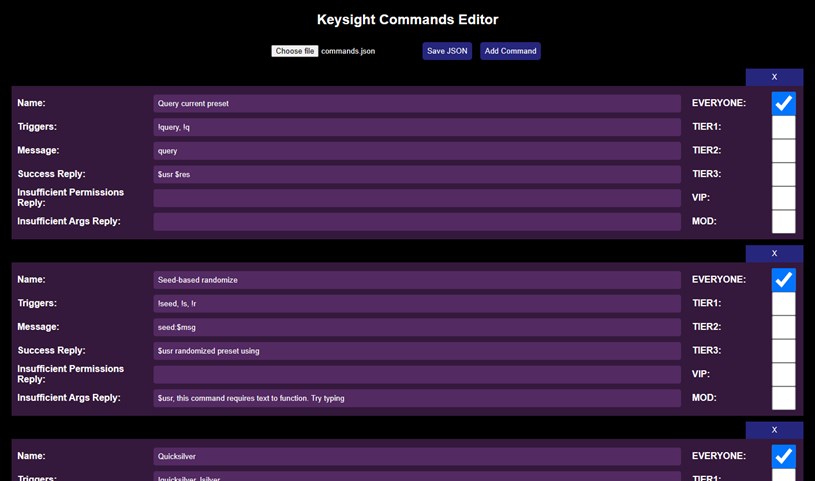
Task: Edit Success Reply '$usr randomized preset using'
Action: tap(417, 351)
